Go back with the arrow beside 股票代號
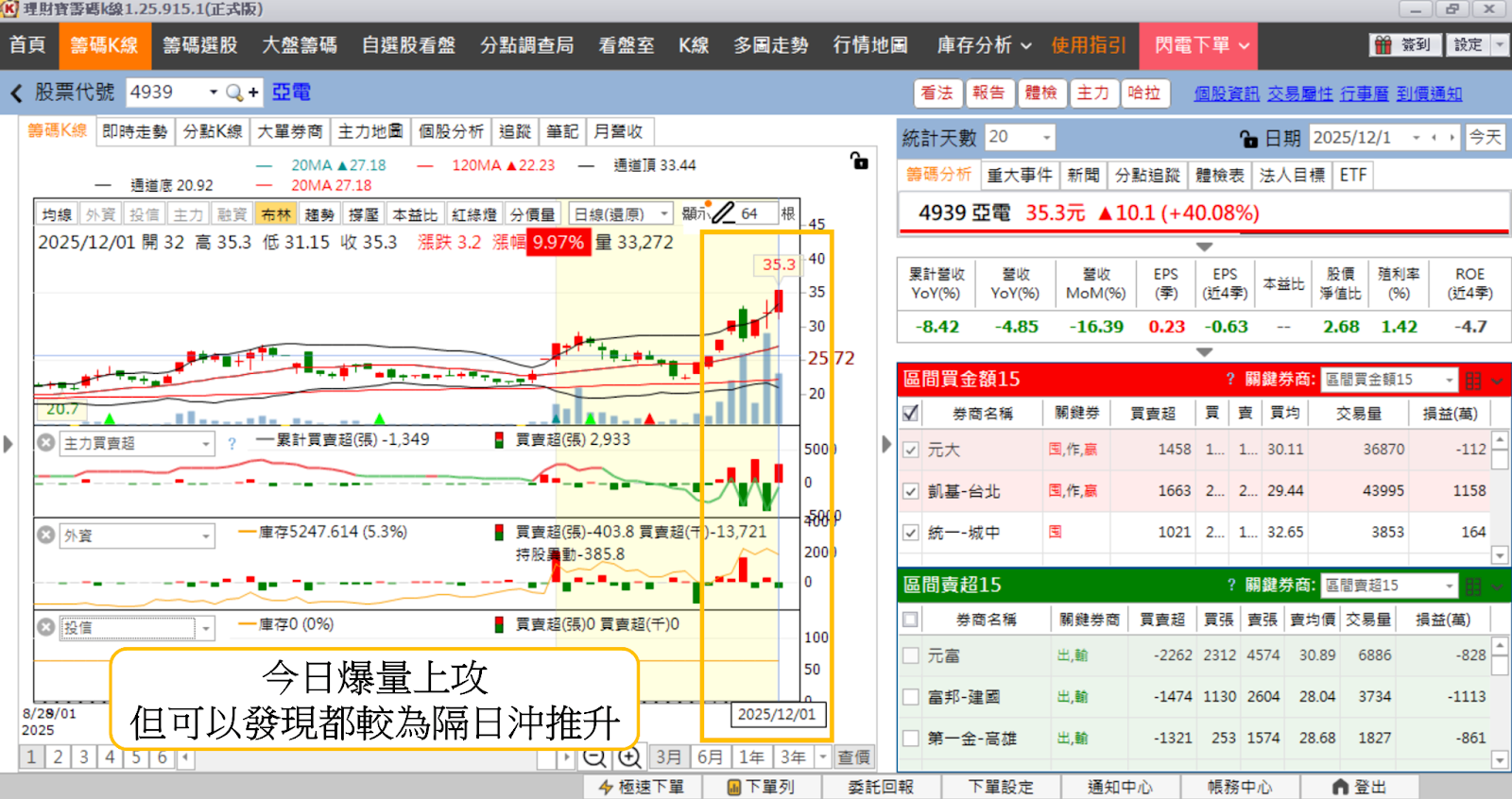Screen dimensions: 1512x799 pyautogui.click(x=16, y=93)
